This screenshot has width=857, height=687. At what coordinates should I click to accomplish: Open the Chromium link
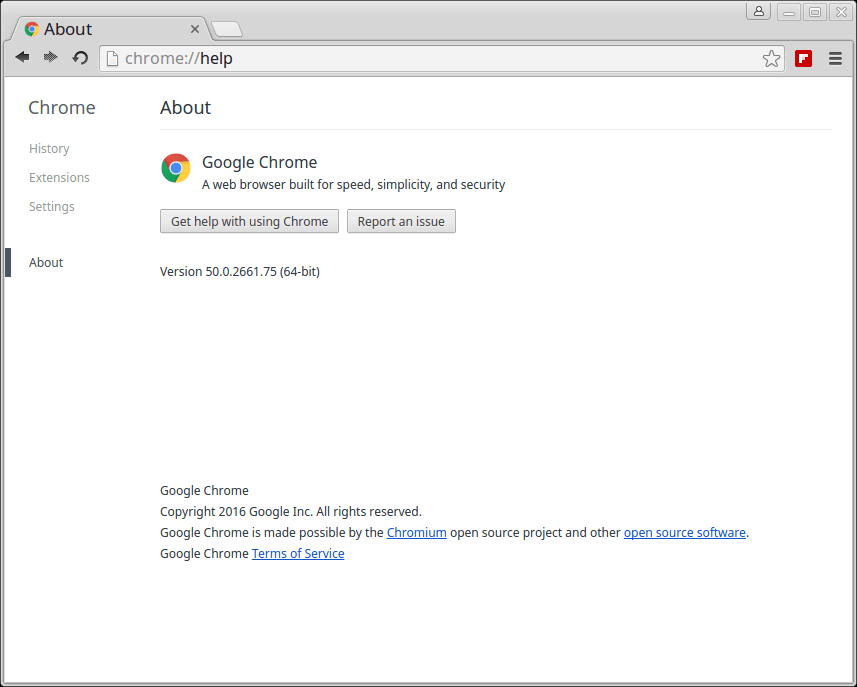tap(416, 532)
